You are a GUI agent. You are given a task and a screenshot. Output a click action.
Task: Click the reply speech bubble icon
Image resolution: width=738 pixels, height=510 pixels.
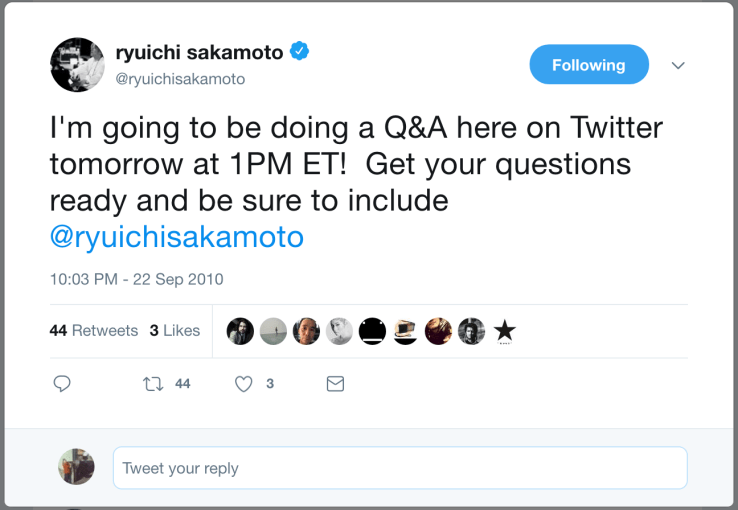[x=62, y=384]
